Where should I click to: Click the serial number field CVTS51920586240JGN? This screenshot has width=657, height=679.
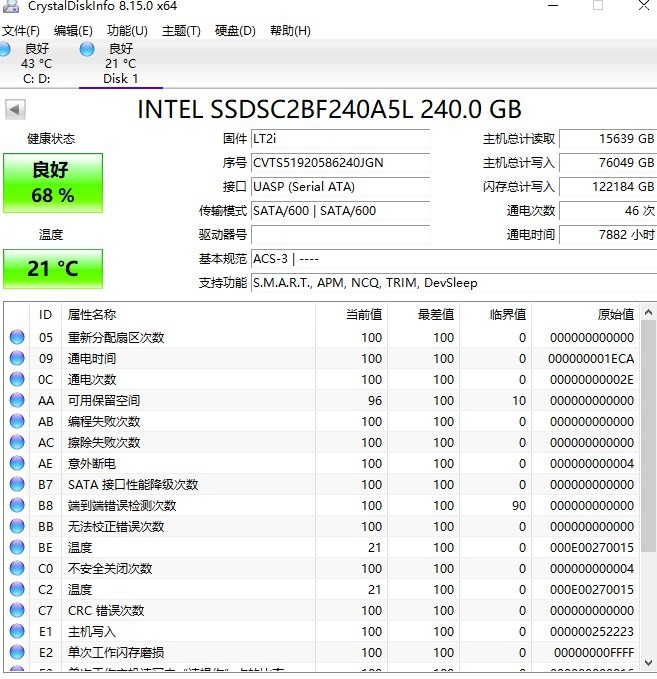[x=340, y=163]
